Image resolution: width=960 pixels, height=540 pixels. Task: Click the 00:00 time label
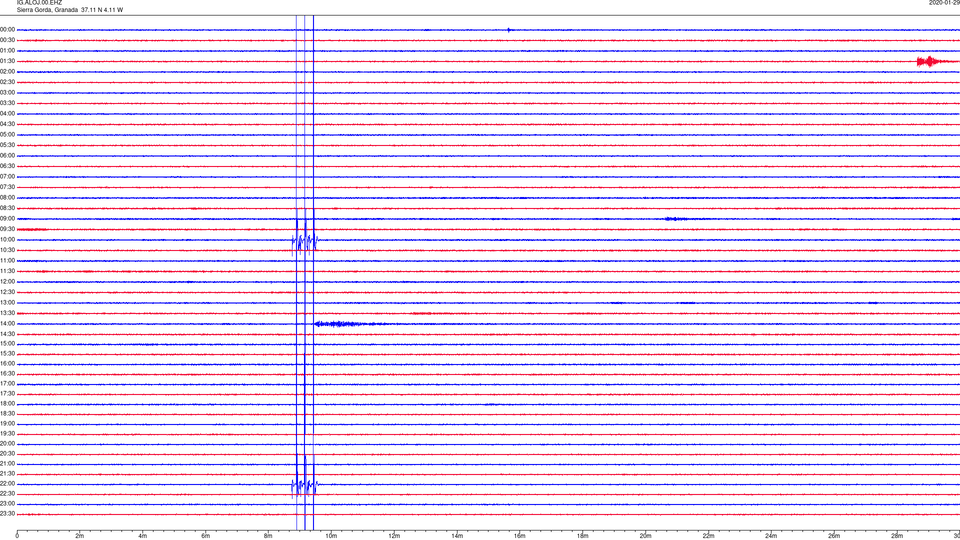tap(7, 29)
